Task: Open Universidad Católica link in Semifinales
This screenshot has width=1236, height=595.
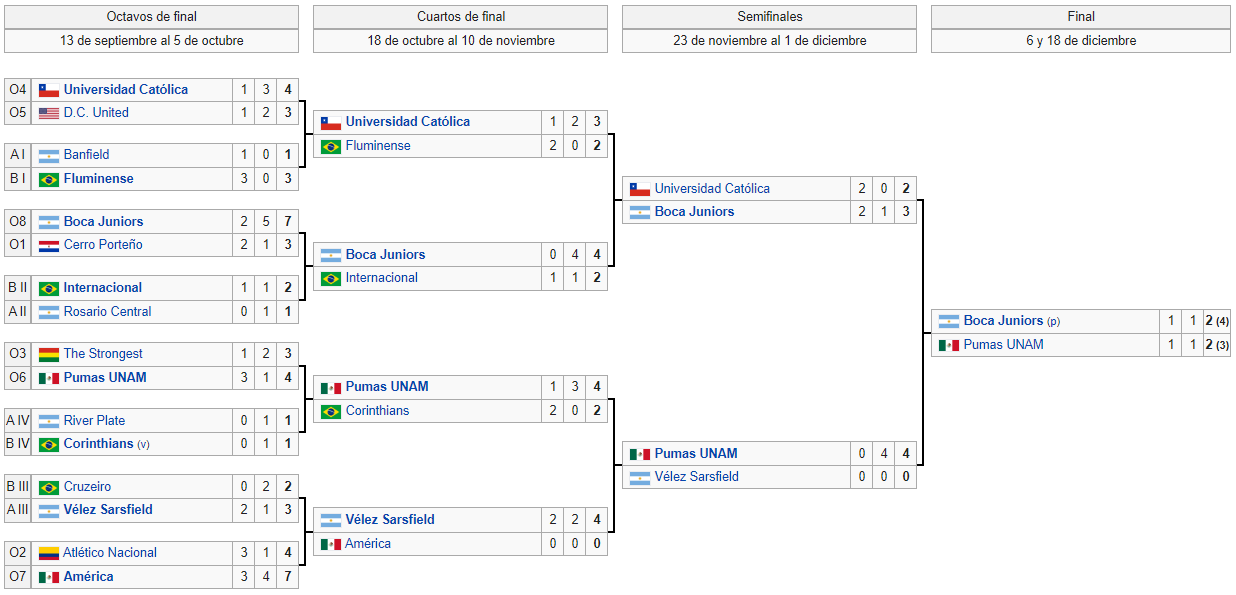Action: click(x=712, y=188)
